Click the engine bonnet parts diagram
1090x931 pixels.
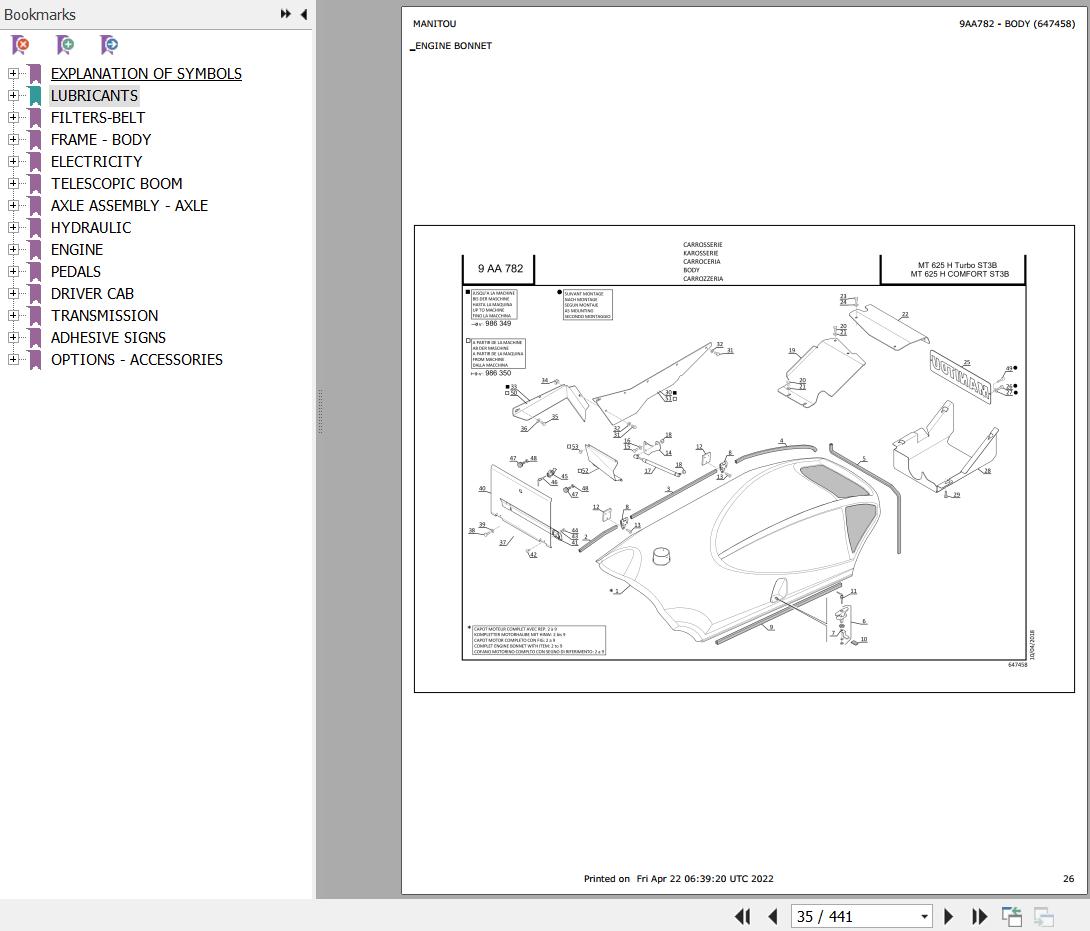744,459
